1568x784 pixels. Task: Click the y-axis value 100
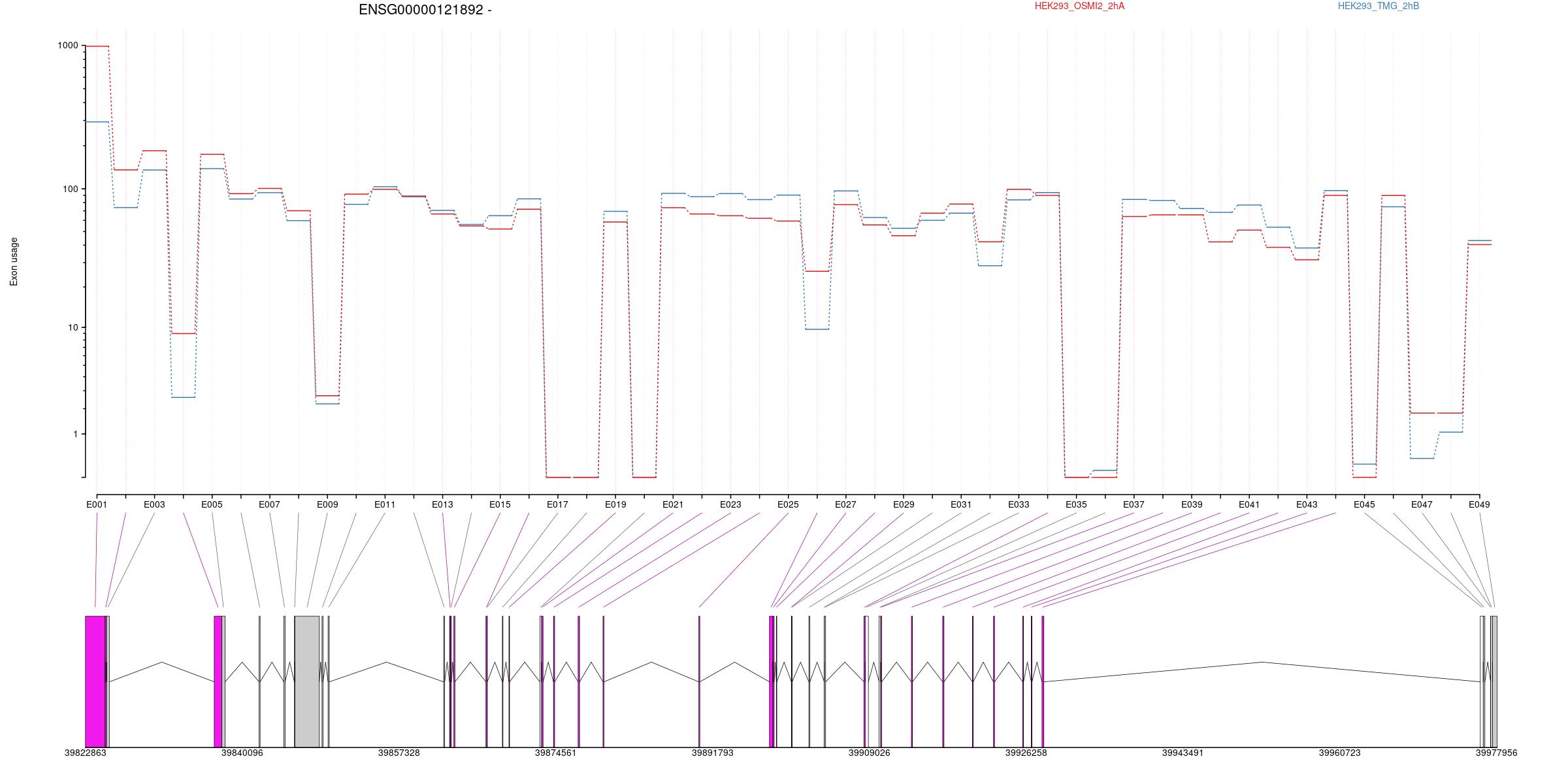(x=70, y=189)
